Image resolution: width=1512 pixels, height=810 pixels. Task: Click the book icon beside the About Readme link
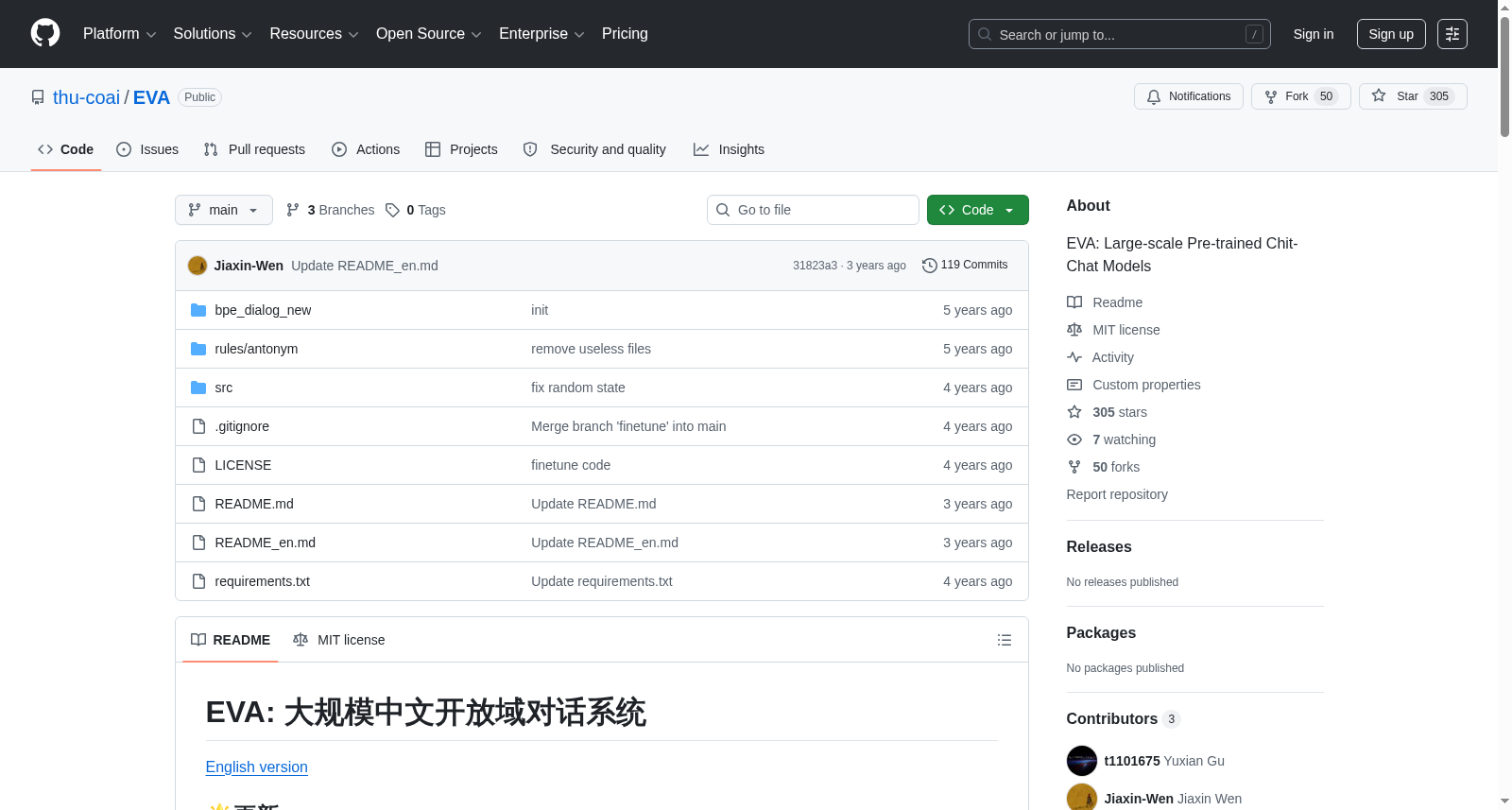coord(1074,302)
